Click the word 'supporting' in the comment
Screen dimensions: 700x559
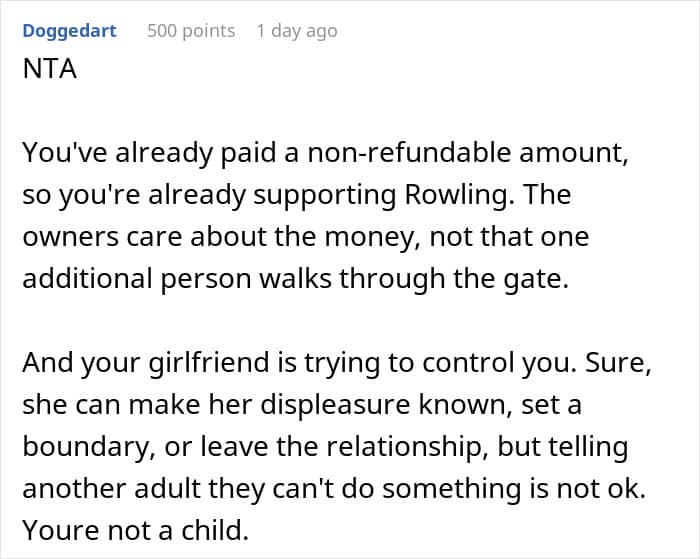pyautogui.click(x=325, y=196)
